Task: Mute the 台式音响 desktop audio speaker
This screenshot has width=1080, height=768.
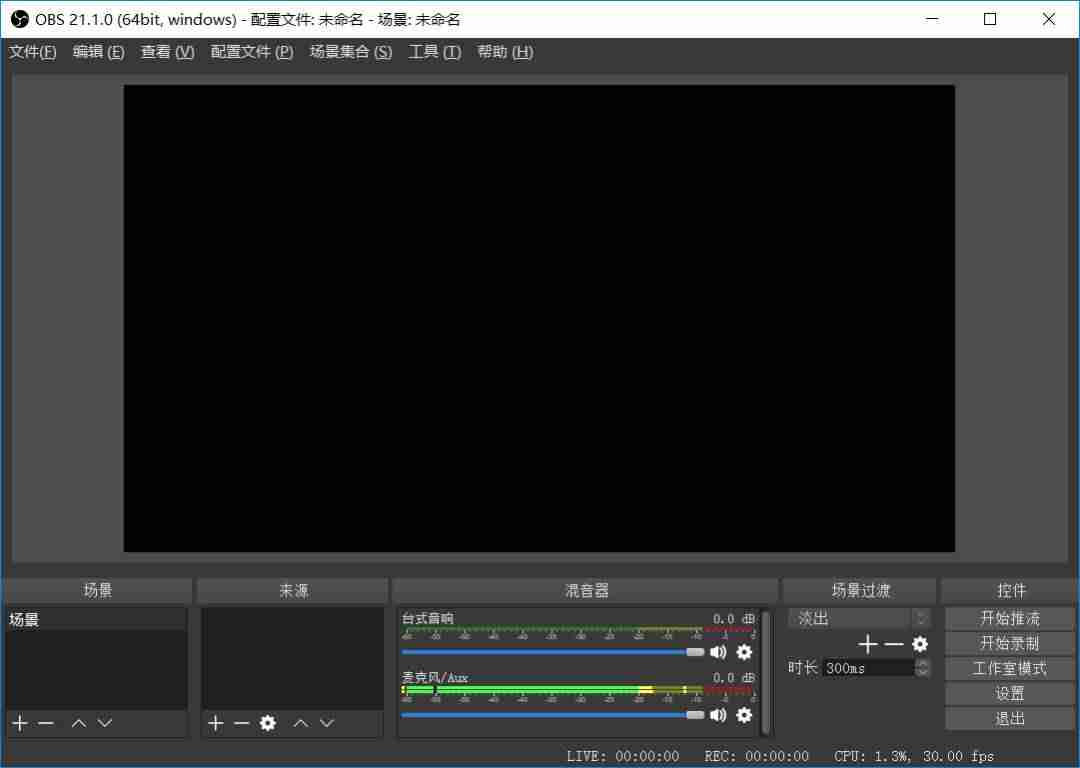Action: (x=718, y=652)
